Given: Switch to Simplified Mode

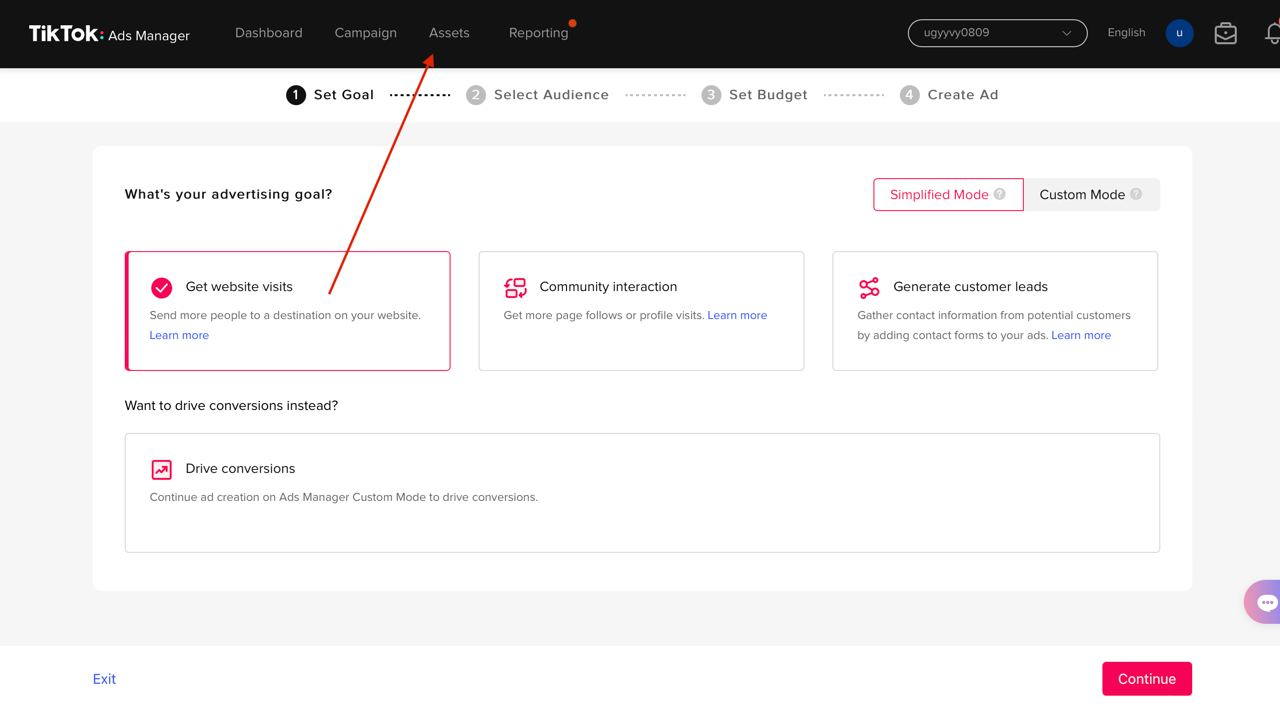Looking at the screenshot, I should [948, 194].
